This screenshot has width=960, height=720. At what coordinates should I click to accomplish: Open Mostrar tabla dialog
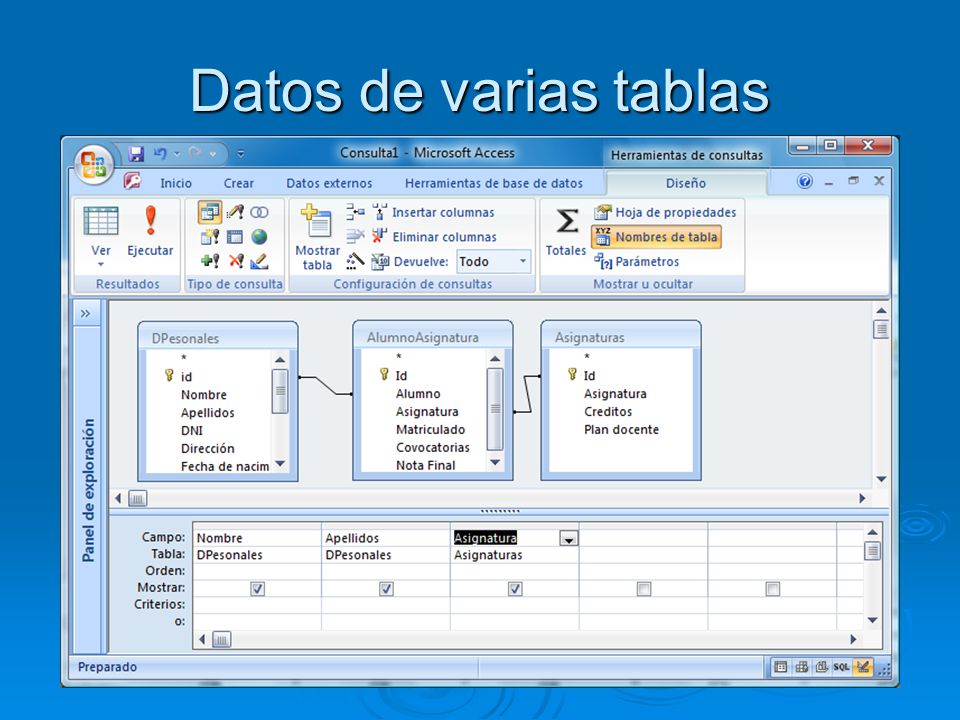(x=317, y=238)
